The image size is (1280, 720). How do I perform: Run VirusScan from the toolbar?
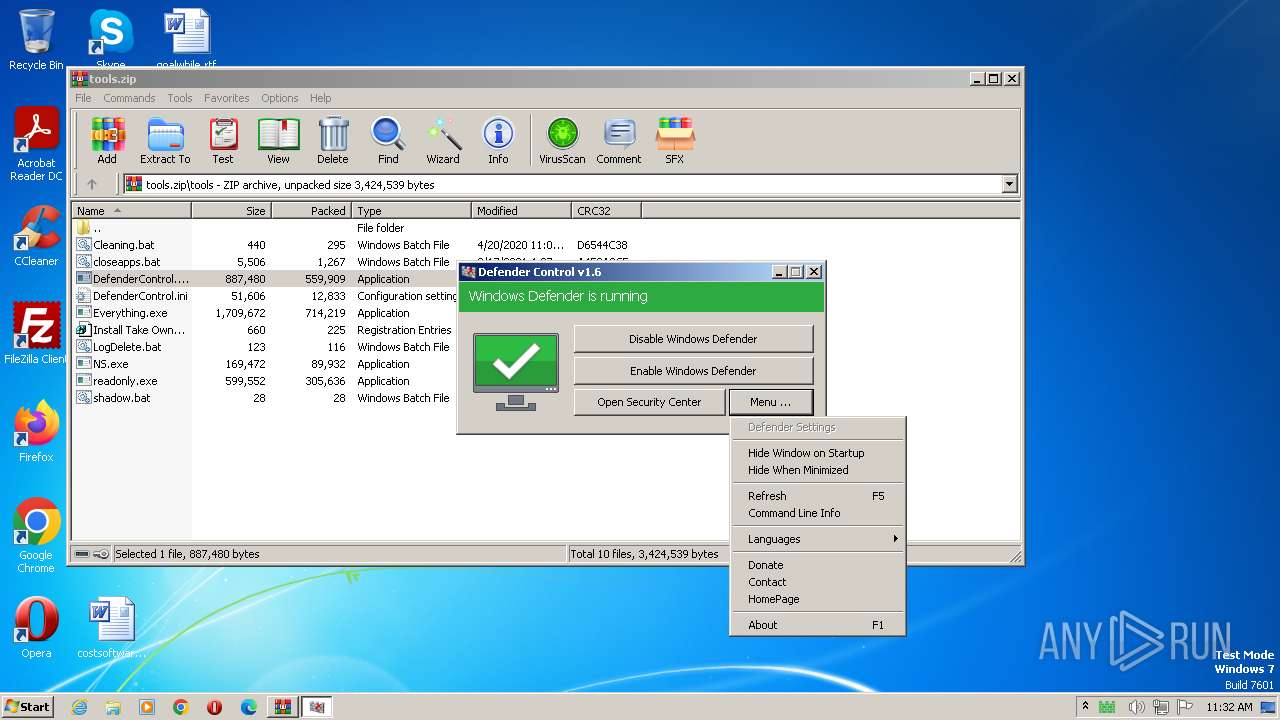coord(562,141)
